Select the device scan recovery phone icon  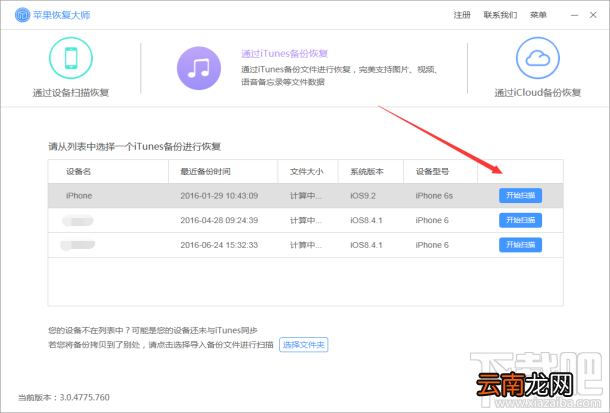point(71,58)
